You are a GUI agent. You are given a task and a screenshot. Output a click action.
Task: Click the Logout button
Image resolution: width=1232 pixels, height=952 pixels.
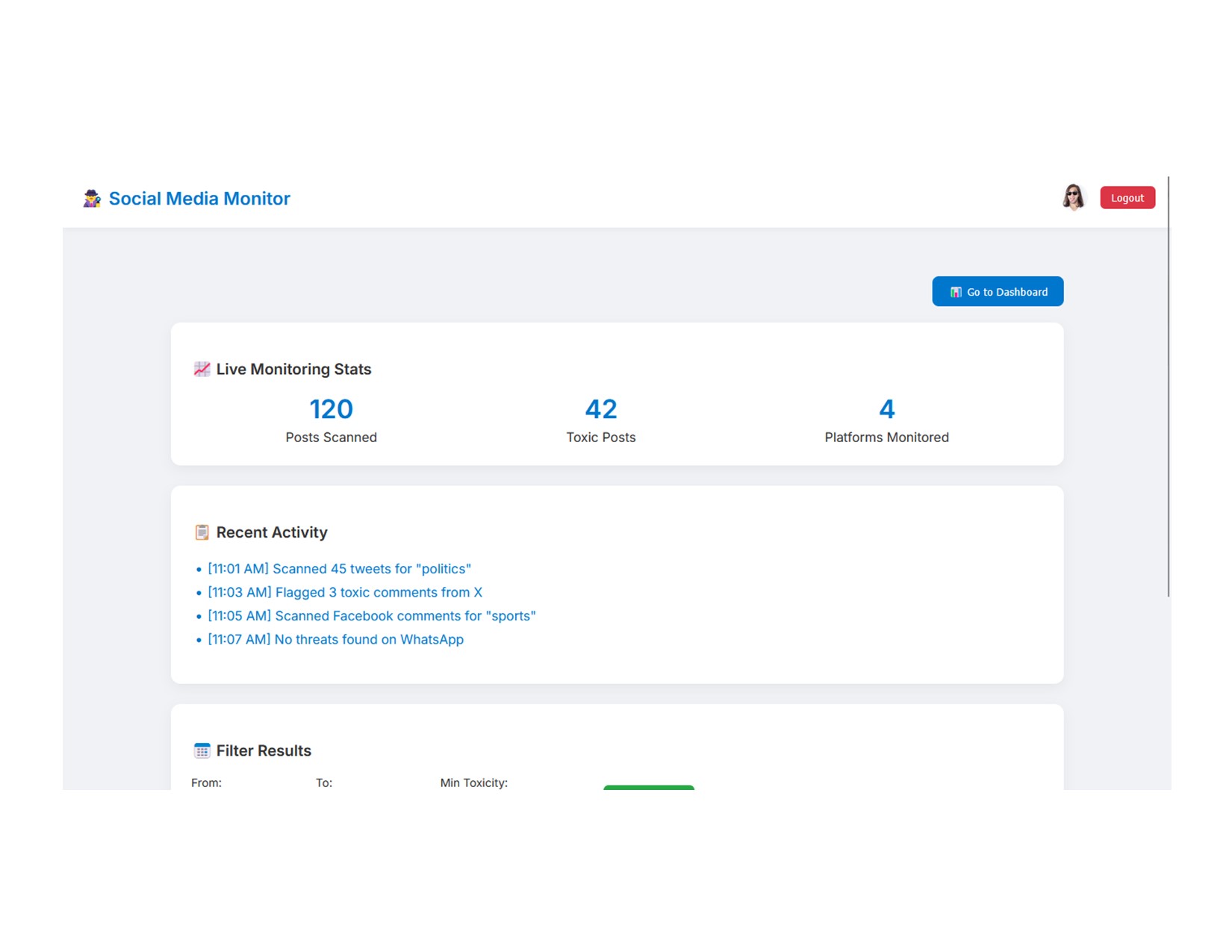1127,197
